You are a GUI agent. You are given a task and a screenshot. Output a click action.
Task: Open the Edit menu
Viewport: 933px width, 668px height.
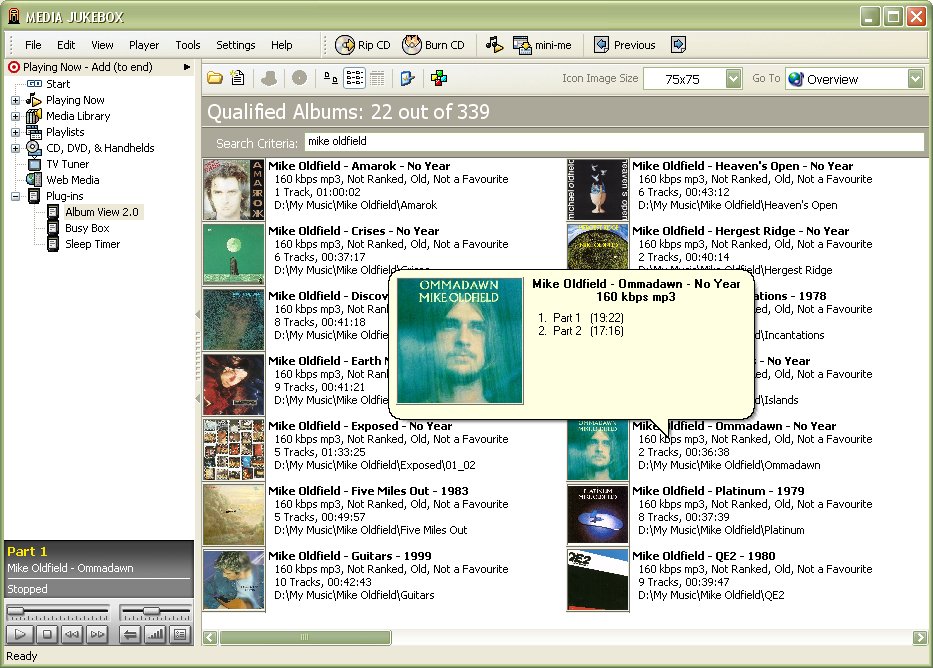(x=66, y=45)
